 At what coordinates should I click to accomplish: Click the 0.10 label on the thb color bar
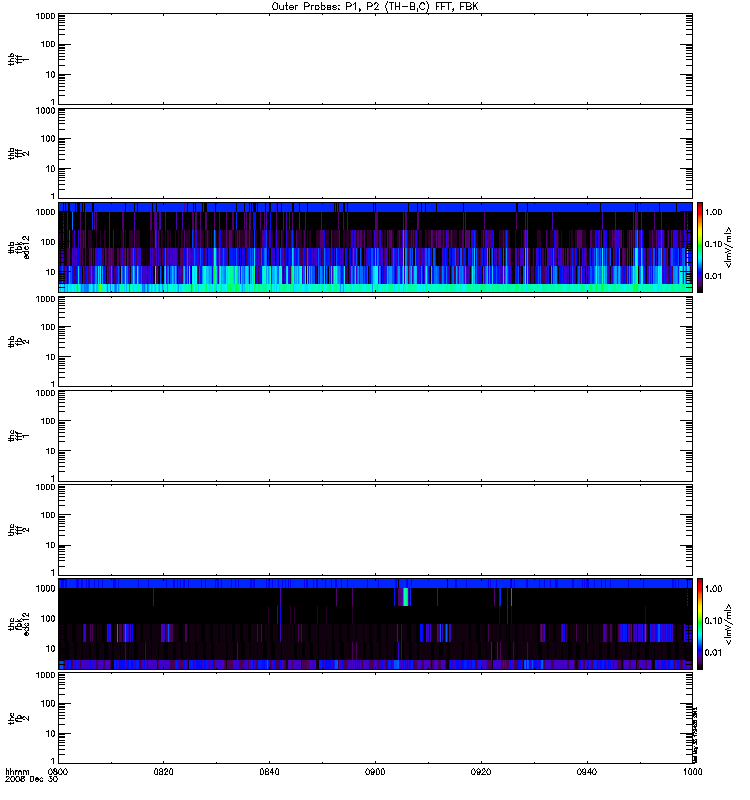pyautogui.click(x=713, y=244)
